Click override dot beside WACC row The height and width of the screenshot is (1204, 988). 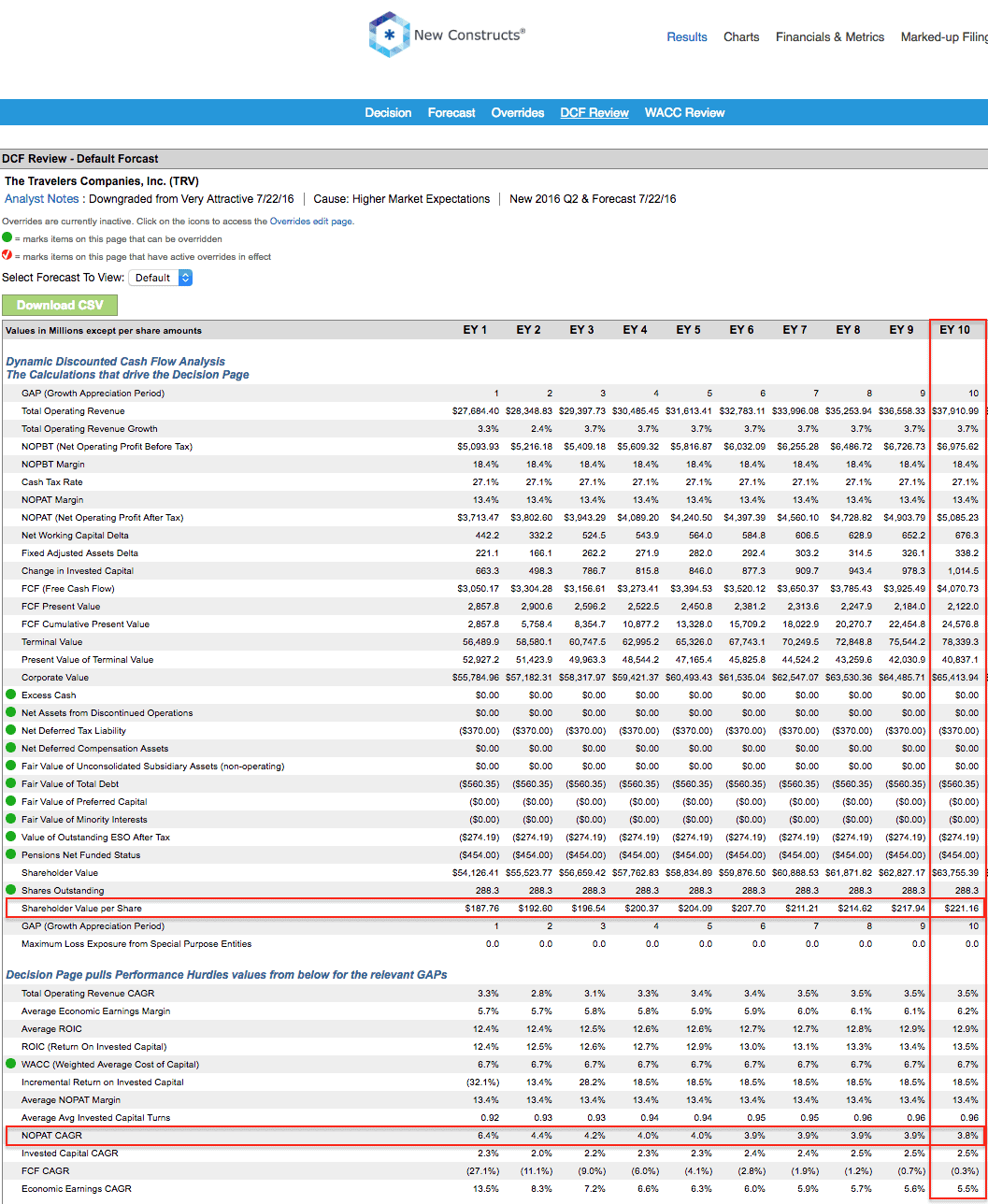(10, 1064)
